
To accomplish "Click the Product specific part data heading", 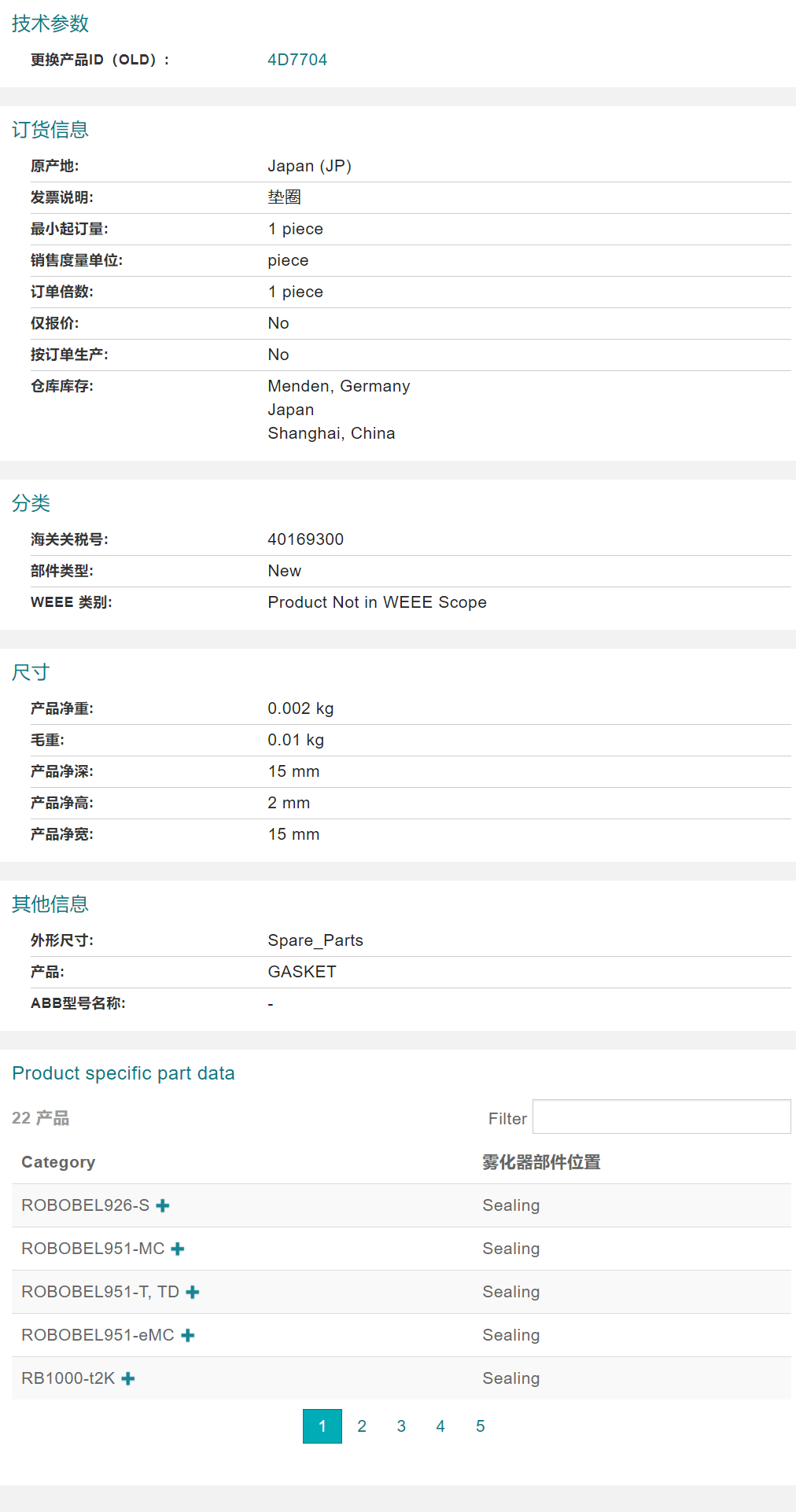I will click(123, 1073).
